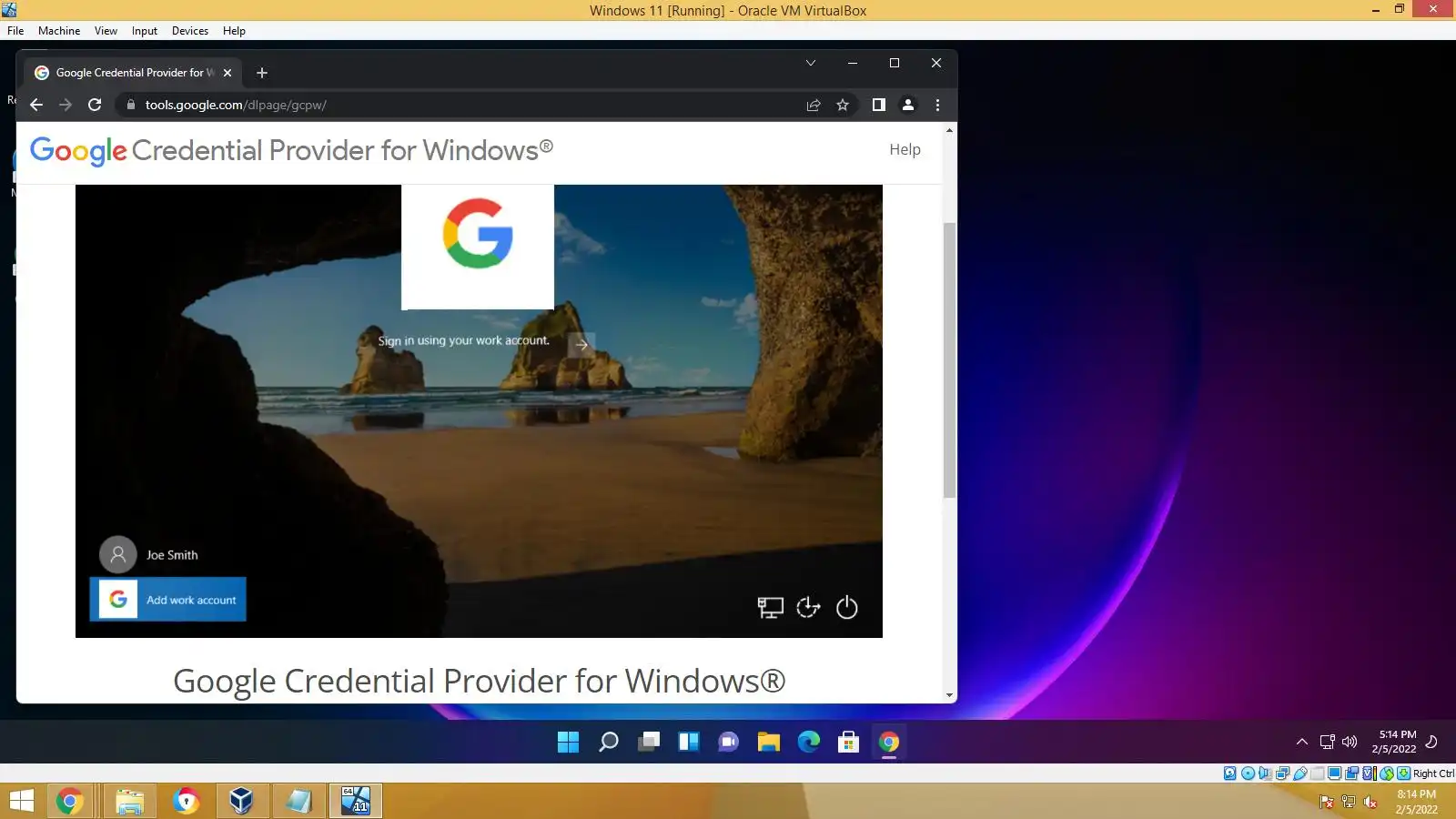Viewport: 1456px width, 819px height.
Task: Open File Explorer in the Windows 11 taskbar
Action: [x=769, y=743]
